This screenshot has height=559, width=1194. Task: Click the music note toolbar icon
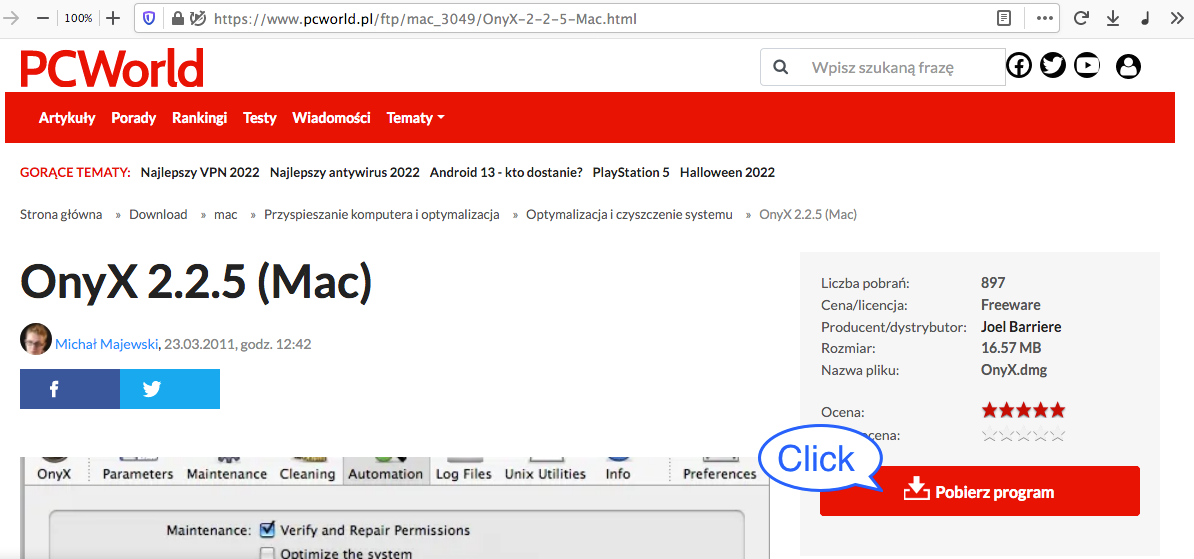(1145, 18)
